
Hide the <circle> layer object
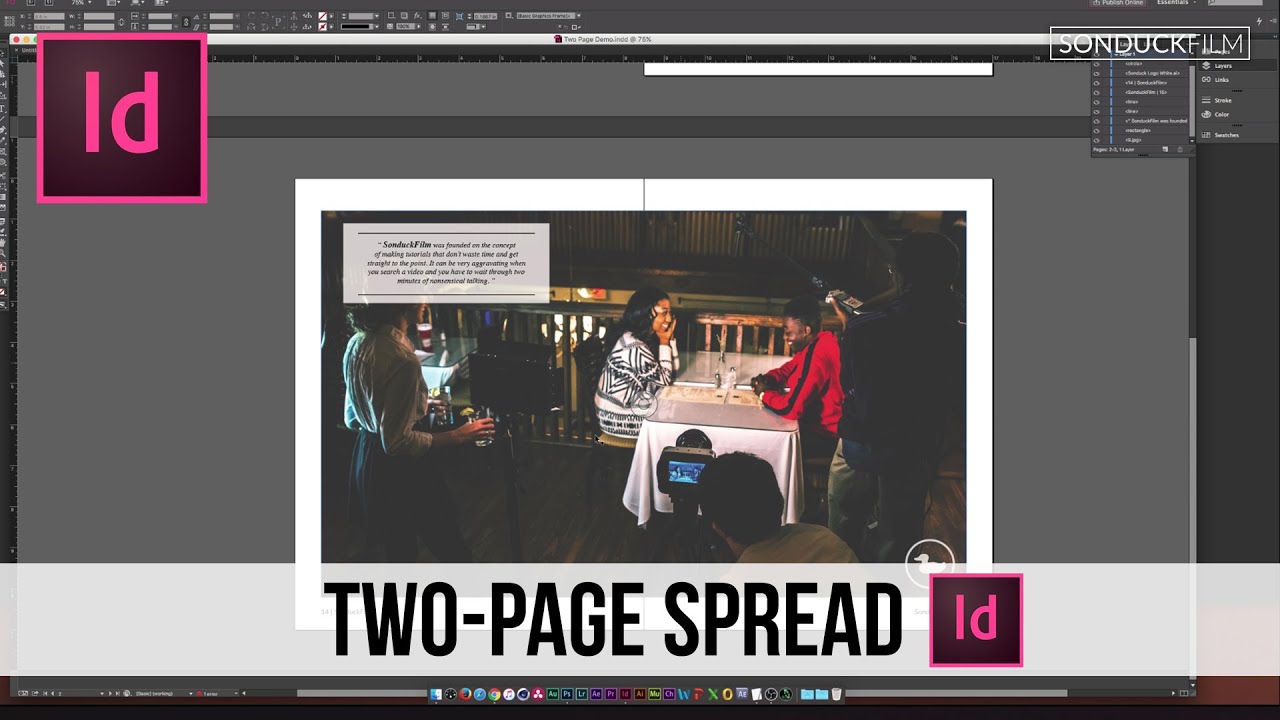(1096, 64)
